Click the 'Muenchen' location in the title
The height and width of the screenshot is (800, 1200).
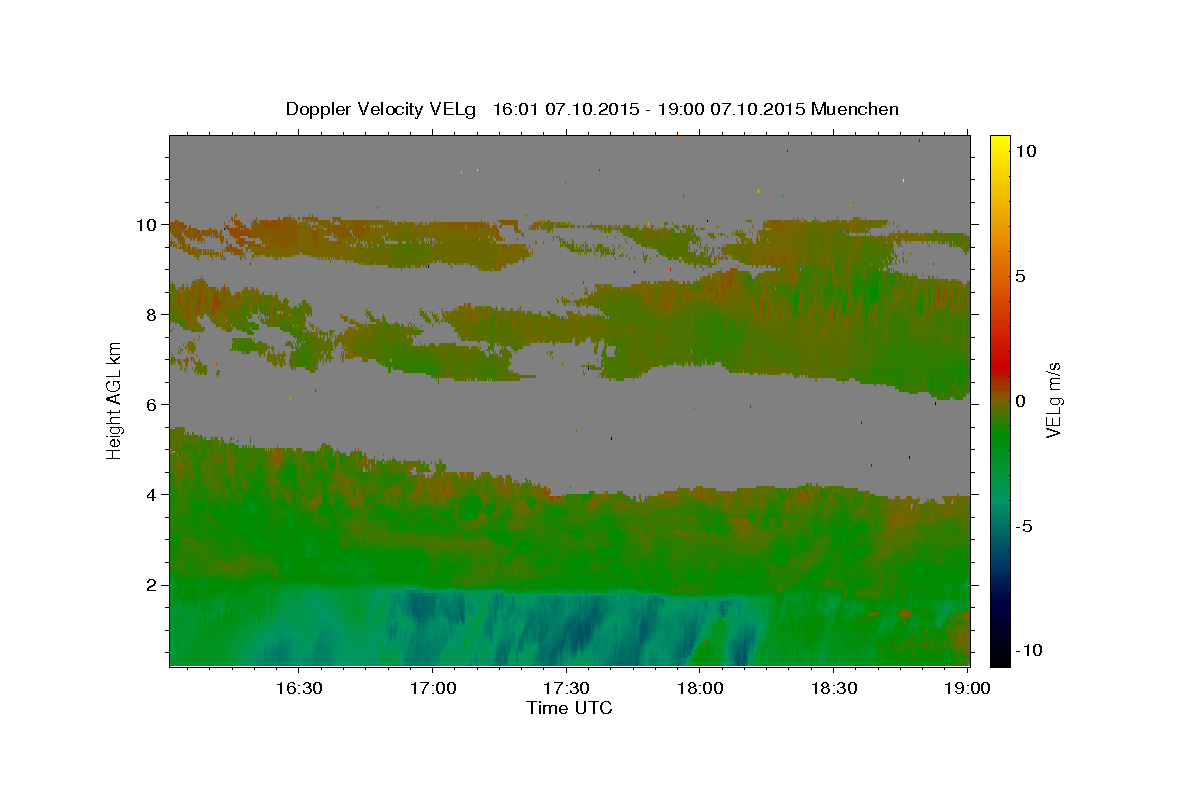point(855,109)
